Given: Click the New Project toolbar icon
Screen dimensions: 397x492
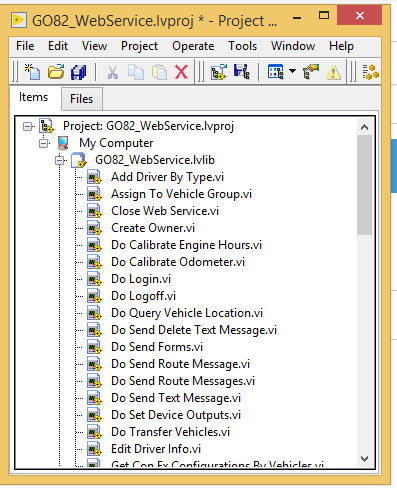Looking at the screenshot, I should point(32,72).
